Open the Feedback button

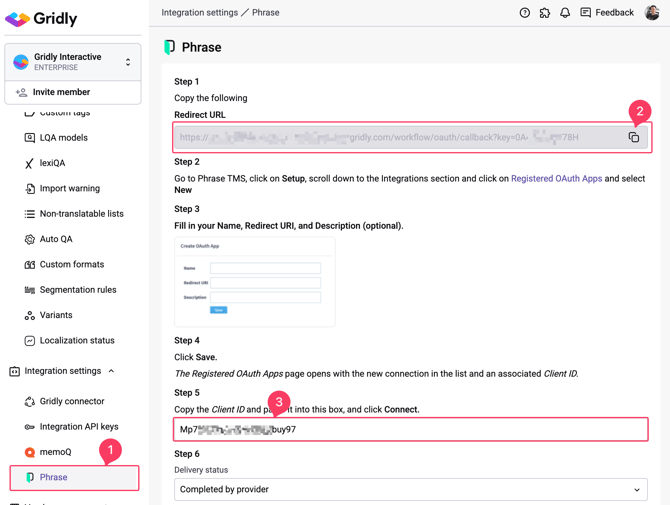pyautogui.click(x=607, y=13)
